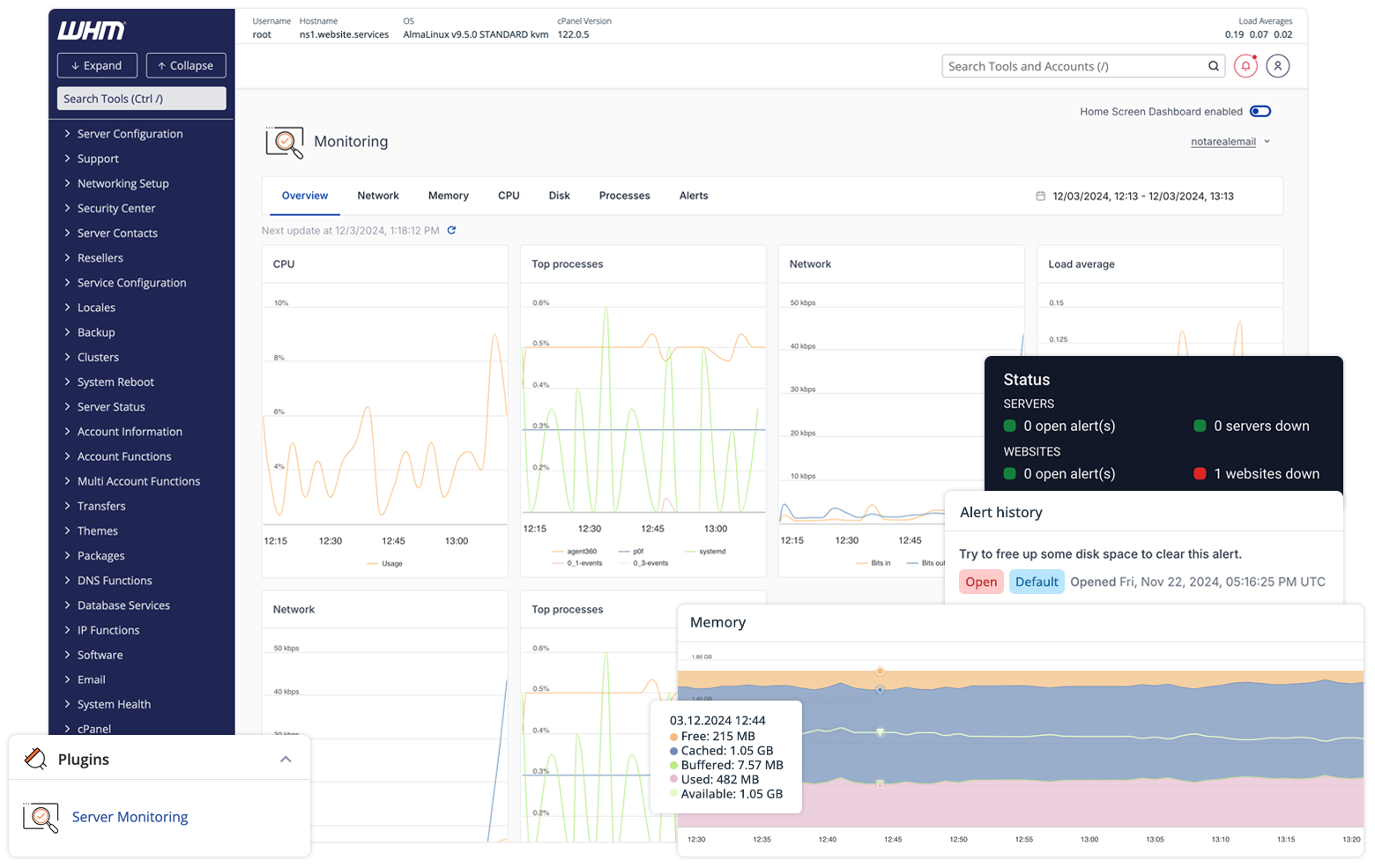Viewport: 1375px width, 868px height.
Task: Click the systemd legend entry
Action: [705, 552]
